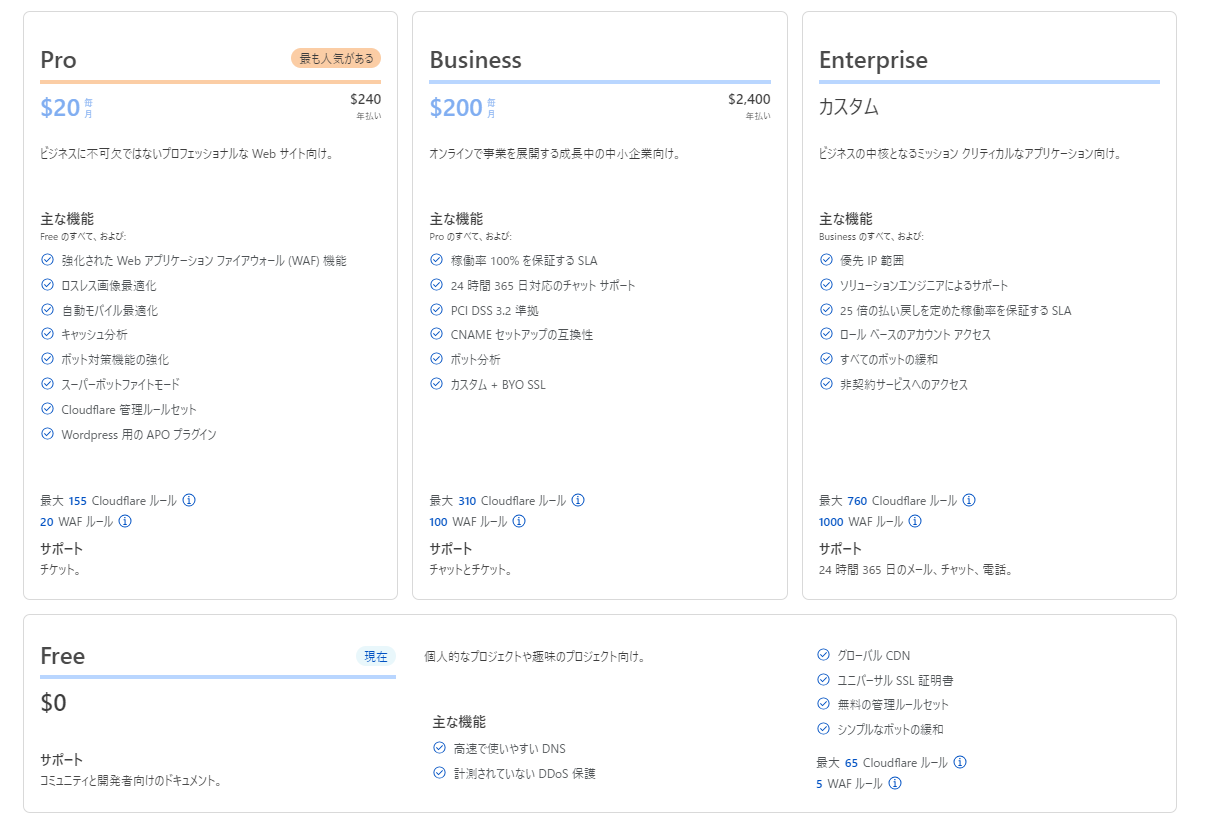Viewport: 1211px width, 827px height.
Task: Click the カスタム Enterprise price text
Action: (x=849, y=107)
